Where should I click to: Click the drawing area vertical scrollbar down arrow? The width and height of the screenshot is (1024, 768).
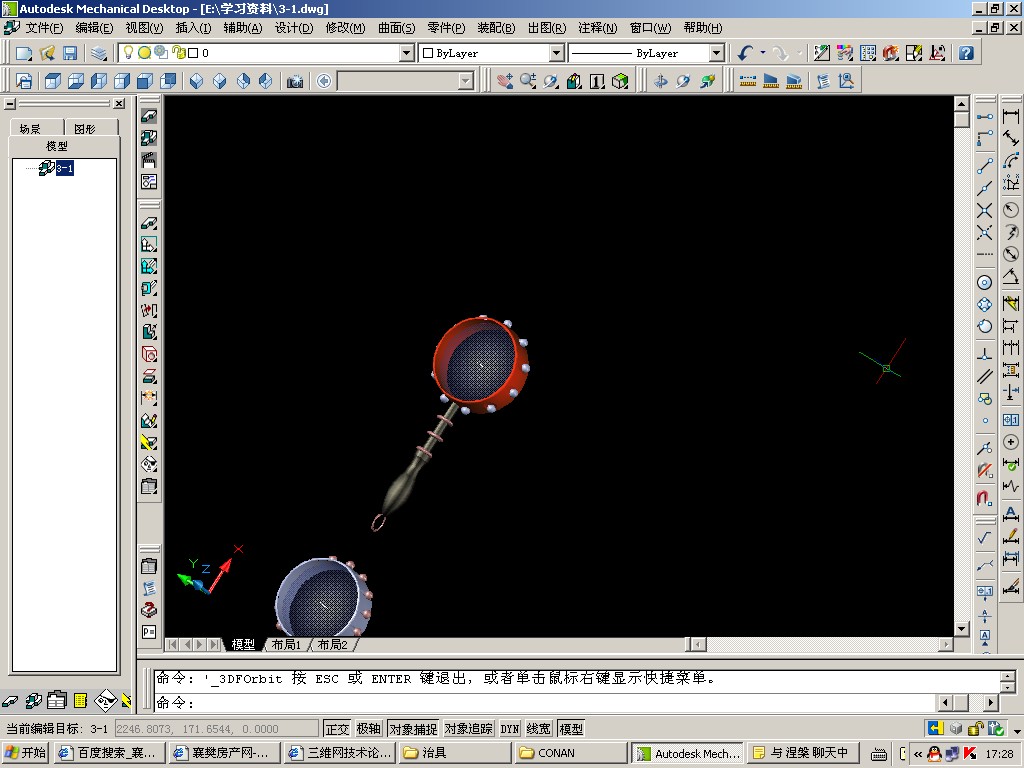(x=961, y=629)
